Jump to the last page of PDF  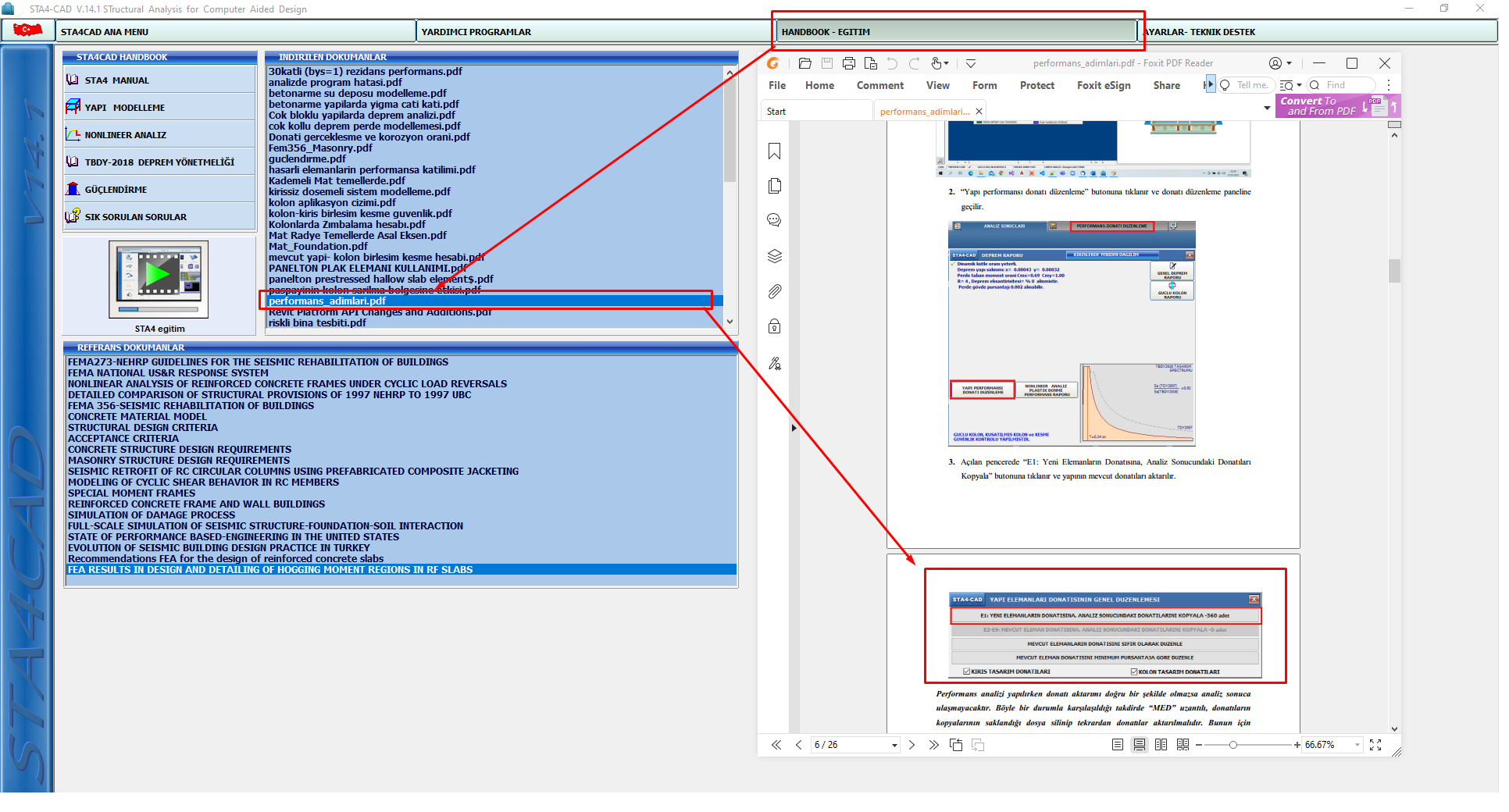coord(933,745)
